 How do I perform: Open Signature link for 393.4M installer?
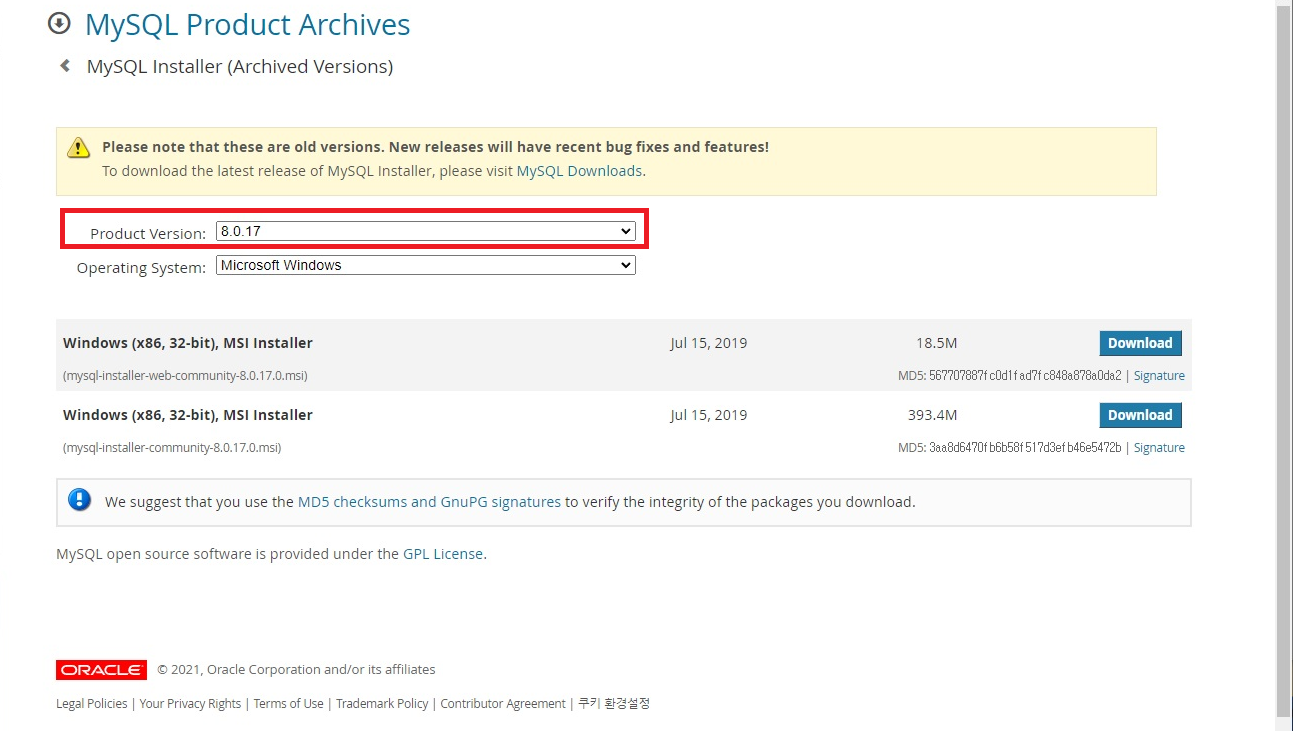(x=1159, y=448)
